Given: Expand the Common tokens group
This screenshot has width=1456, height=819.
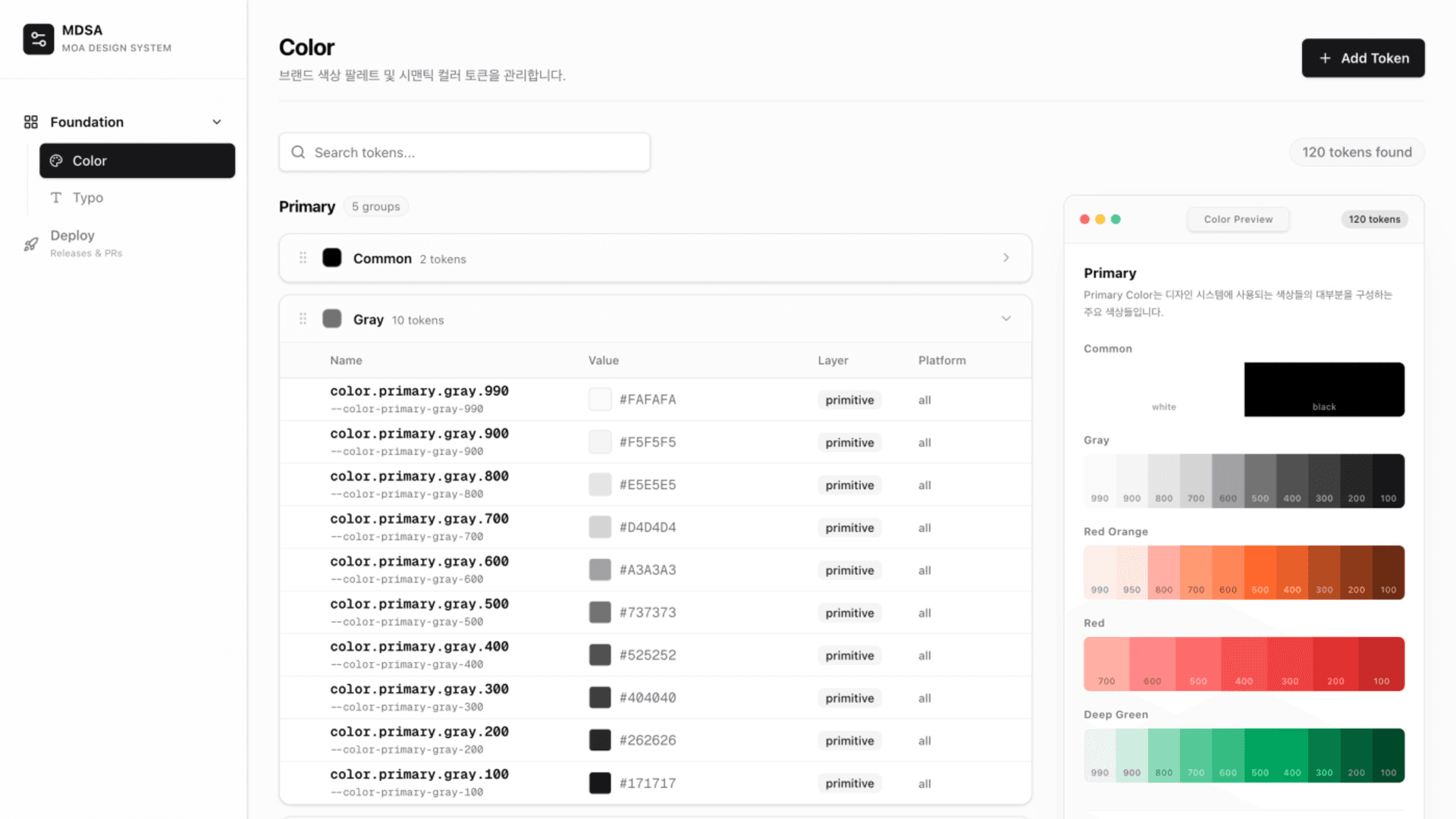Looking at the screenshot, I should tap(1006, 258).
